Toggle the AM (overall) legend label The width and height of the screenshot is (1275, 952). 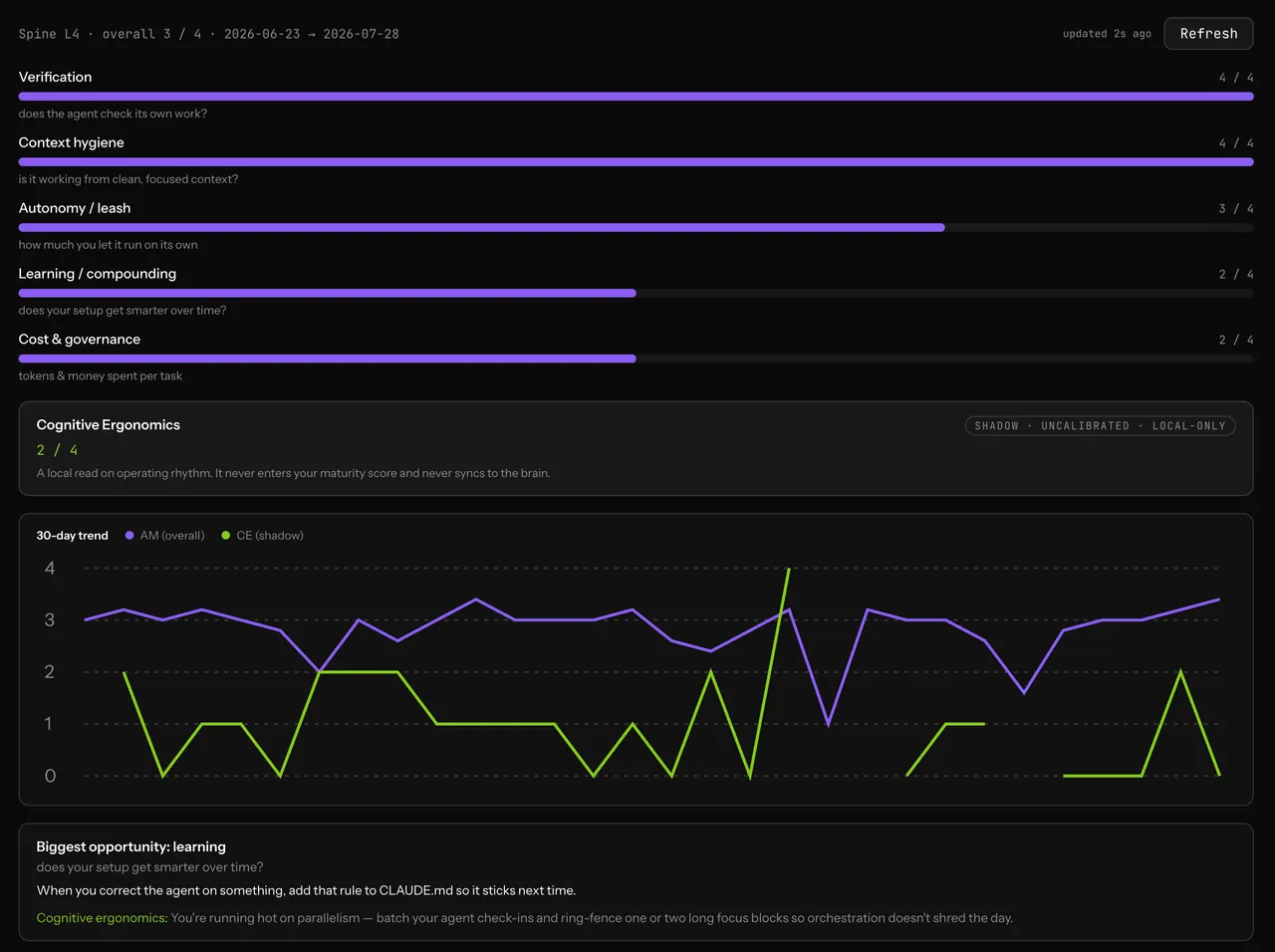tap(172, 536)
